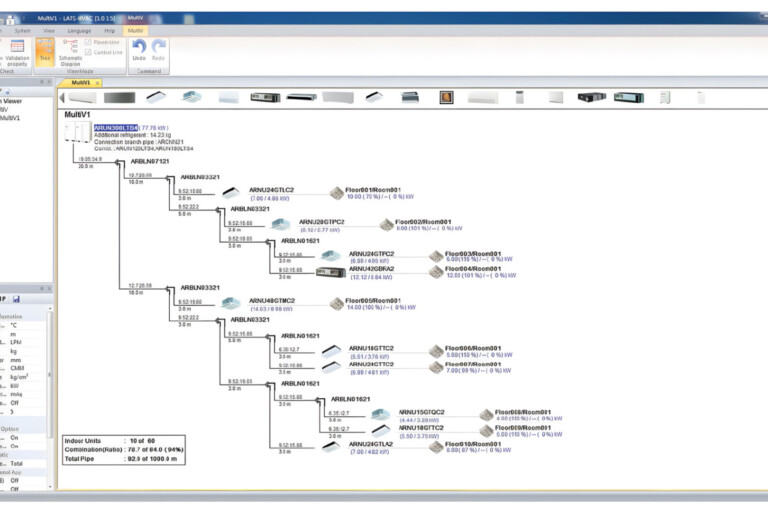768x512 pixels.
Task: Click the save icon in property panel
Action: click(16, 299)
